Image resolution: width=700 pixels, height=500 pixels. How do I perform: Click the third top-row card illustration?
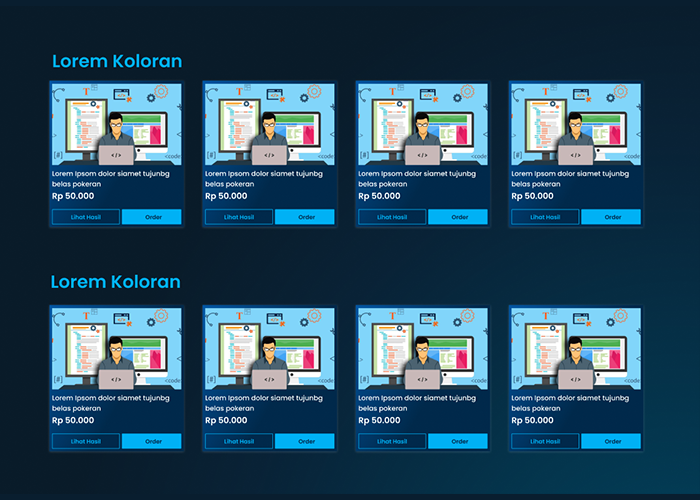(422, 124)
